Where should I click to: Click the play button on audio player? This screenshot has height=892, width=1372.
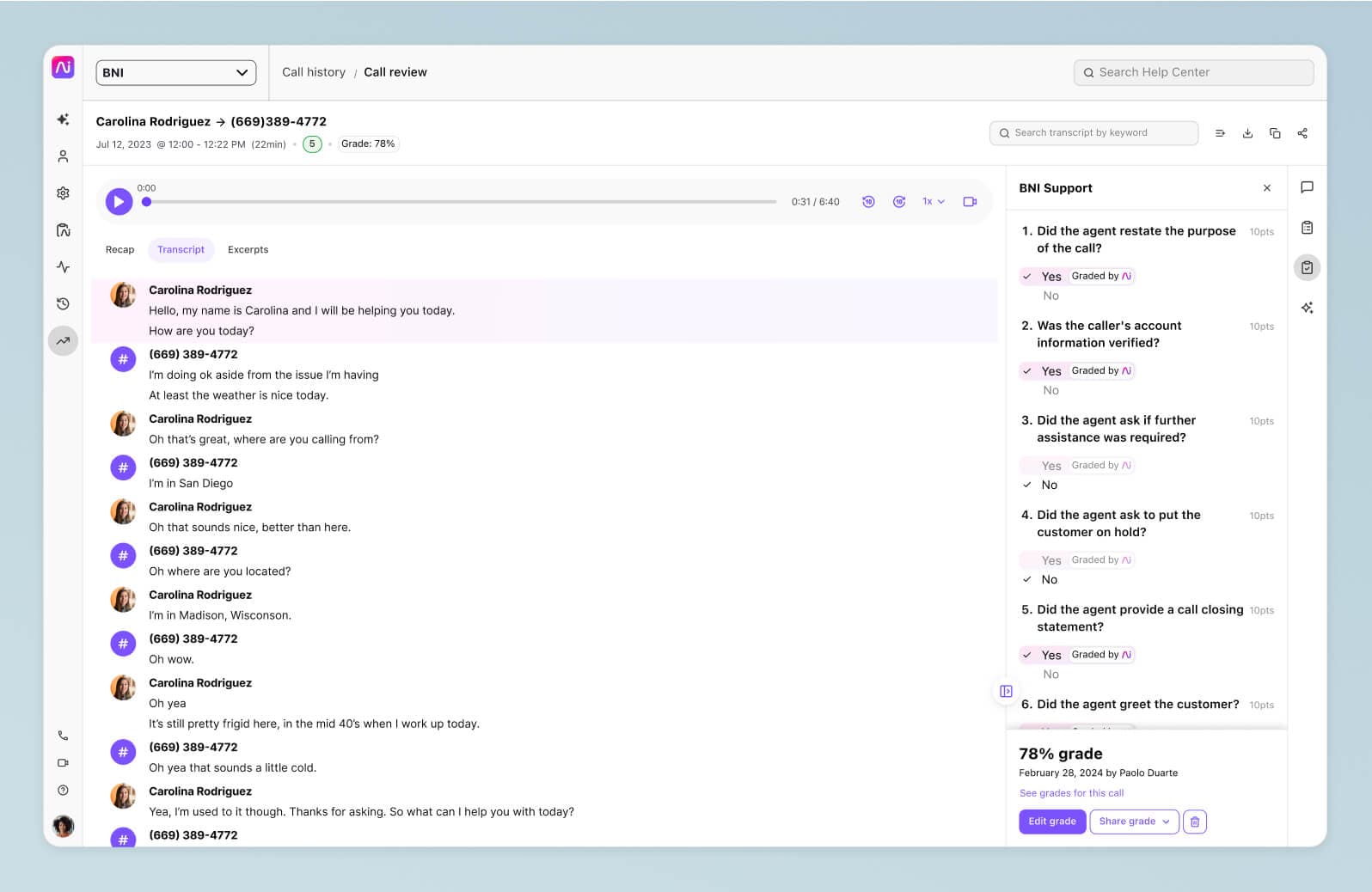tap(119, 202)
